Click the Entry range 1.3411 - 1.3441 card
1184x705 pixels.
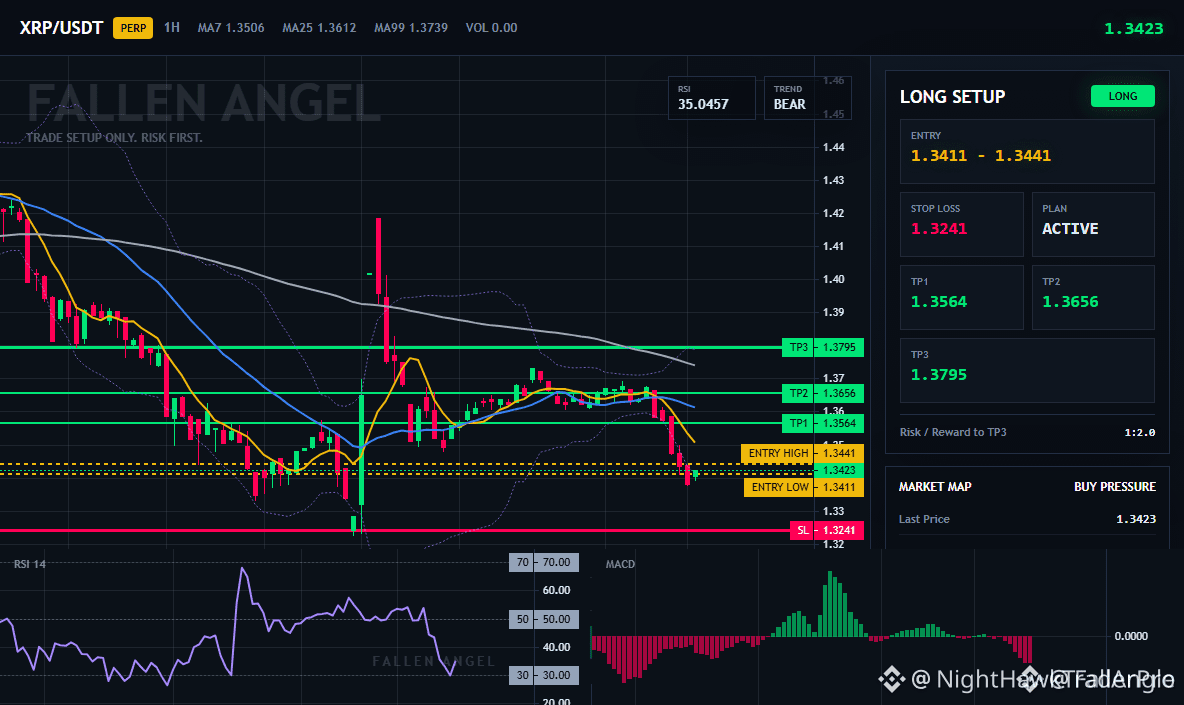click(1027, 151)
